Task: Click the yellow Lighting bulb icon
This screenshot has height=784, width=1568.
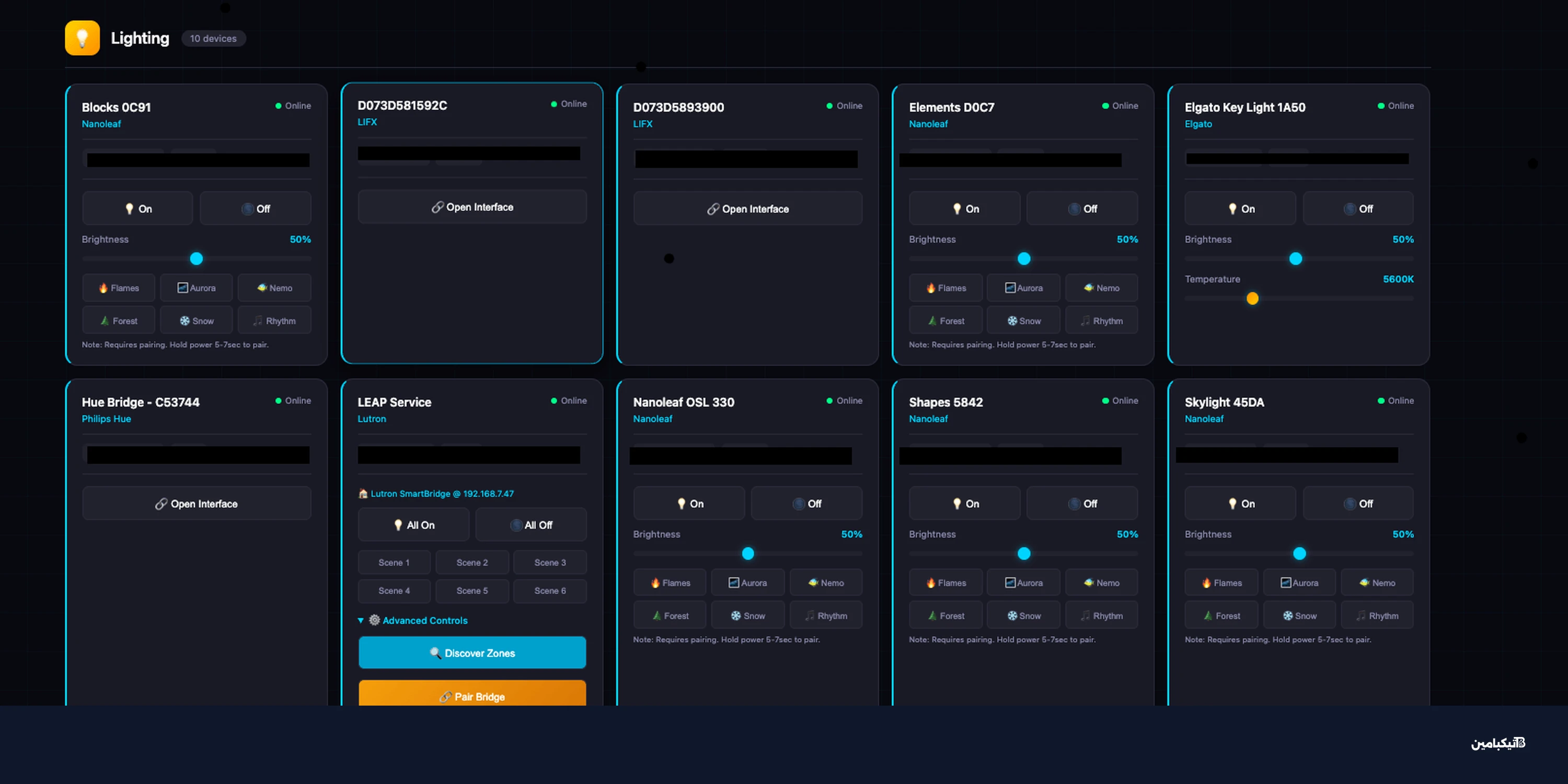Action: 82,38
